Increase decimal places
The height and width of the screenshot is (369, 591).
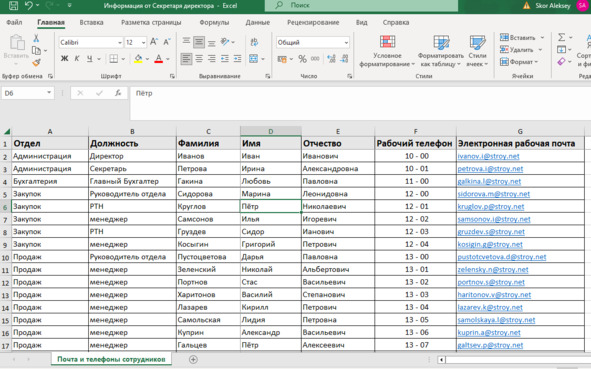[x=331, y=58]
